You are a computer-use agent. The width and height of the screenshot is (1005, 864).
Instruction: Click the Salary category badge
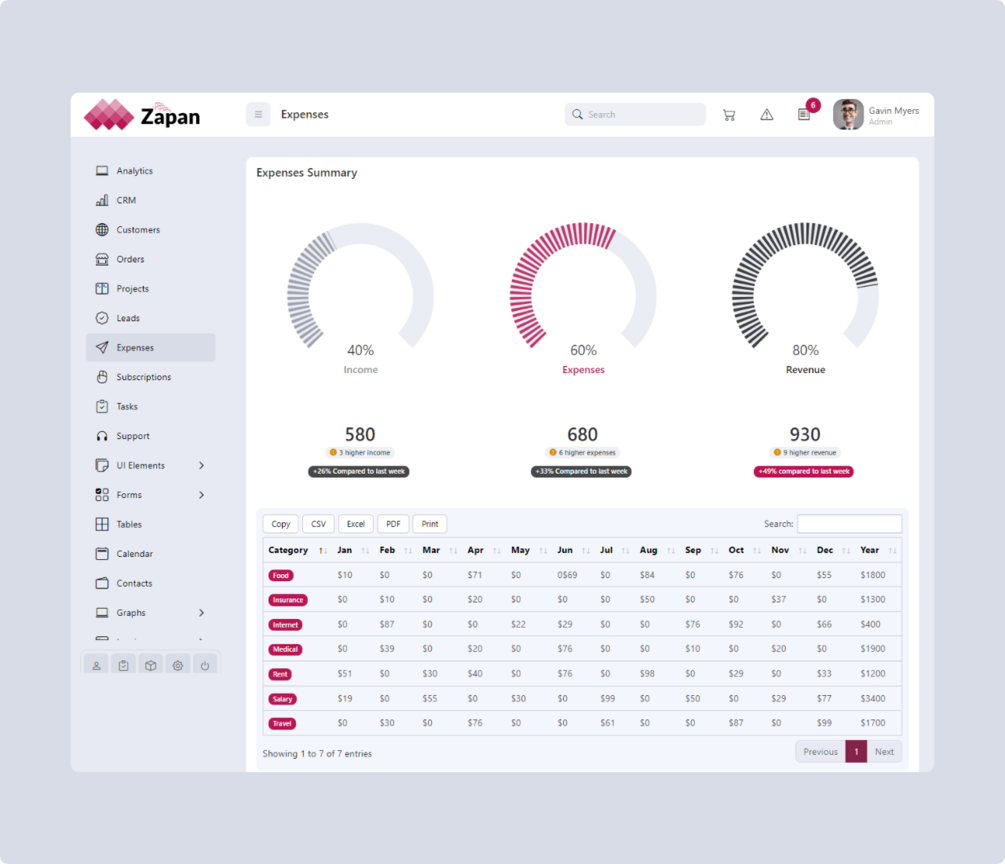pos(283,699)
